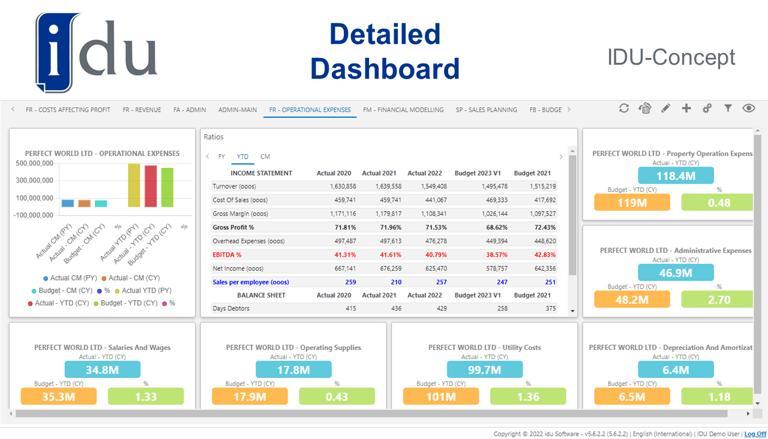Click Operating Supplies 17.8M actual tile
Image resolution: width=768 pixels, height=439 pixels.
point(293,369)
